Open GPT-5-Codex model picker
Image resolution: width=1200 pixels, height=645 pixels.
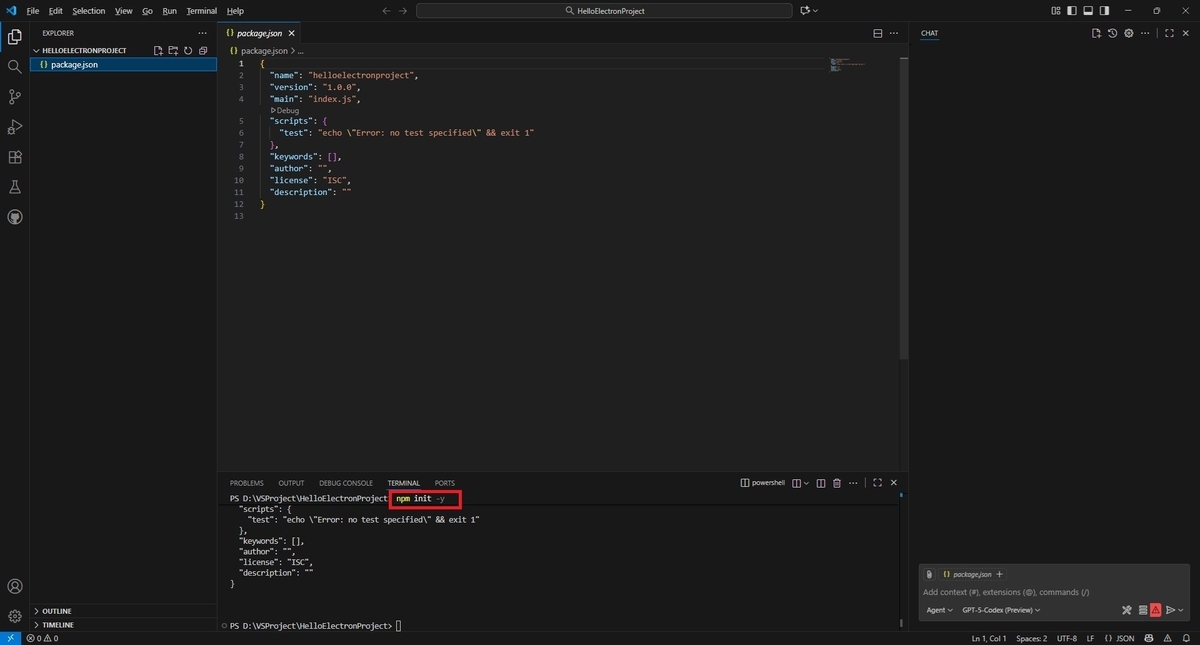1001,610
